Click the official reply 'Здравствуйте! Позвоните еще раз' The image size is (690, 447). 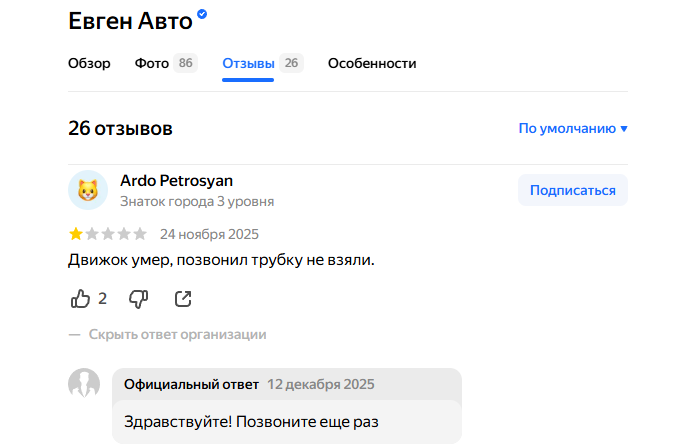tap(251, 421)
